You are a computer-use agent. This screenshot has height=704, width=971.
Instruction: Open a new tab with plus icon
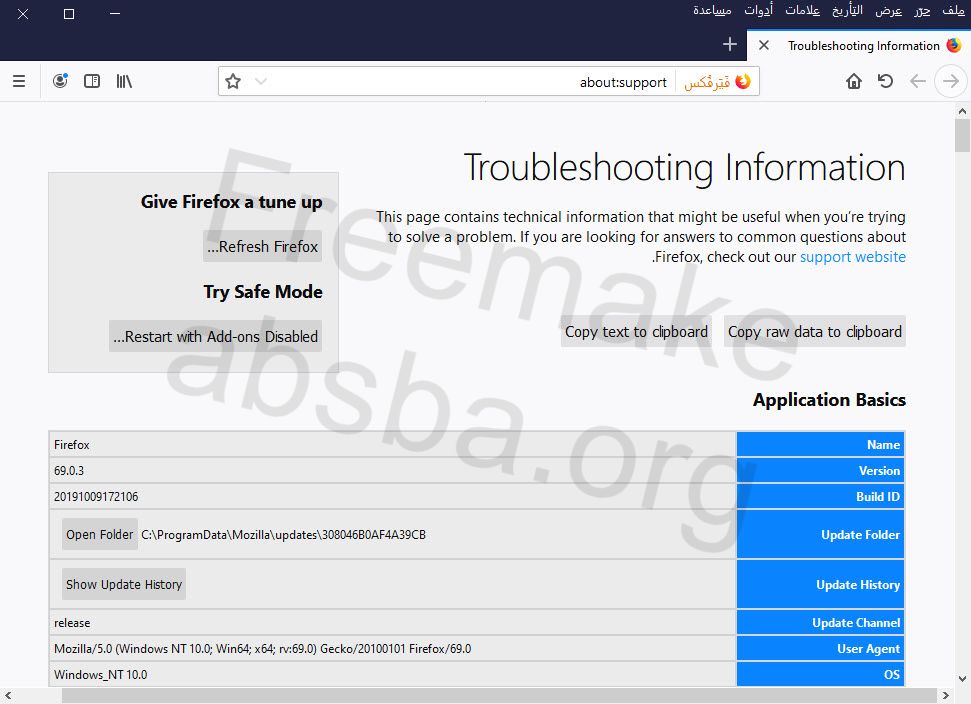pyautogui.click(x=729, y=45)
